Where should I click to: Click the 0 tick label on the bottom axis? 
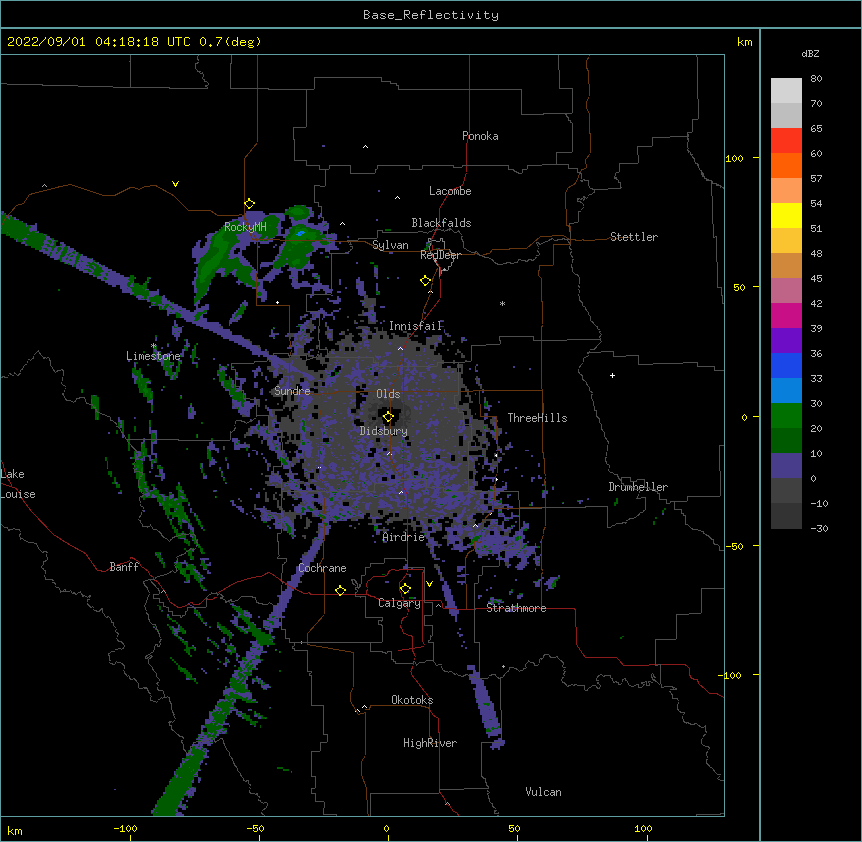386,828
